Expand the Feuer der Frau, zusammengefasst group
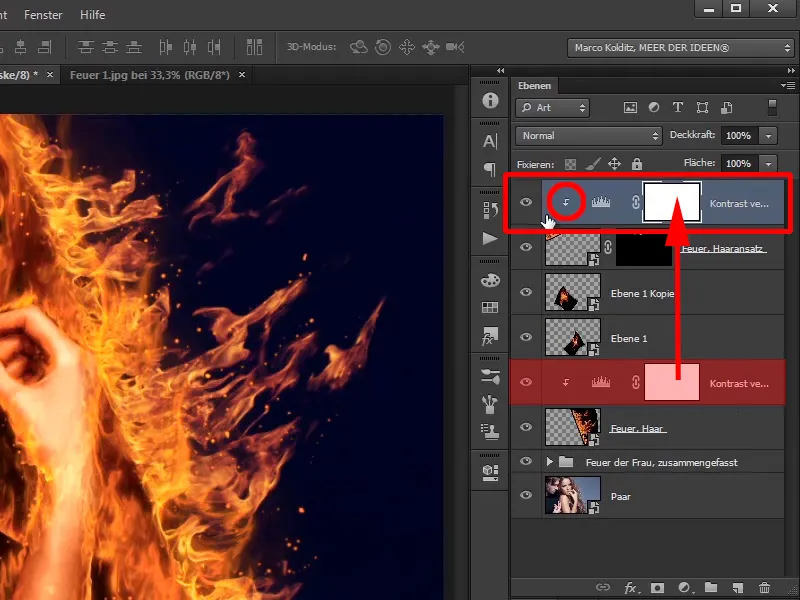Screen dimensions: 800x600 point(549,462)
